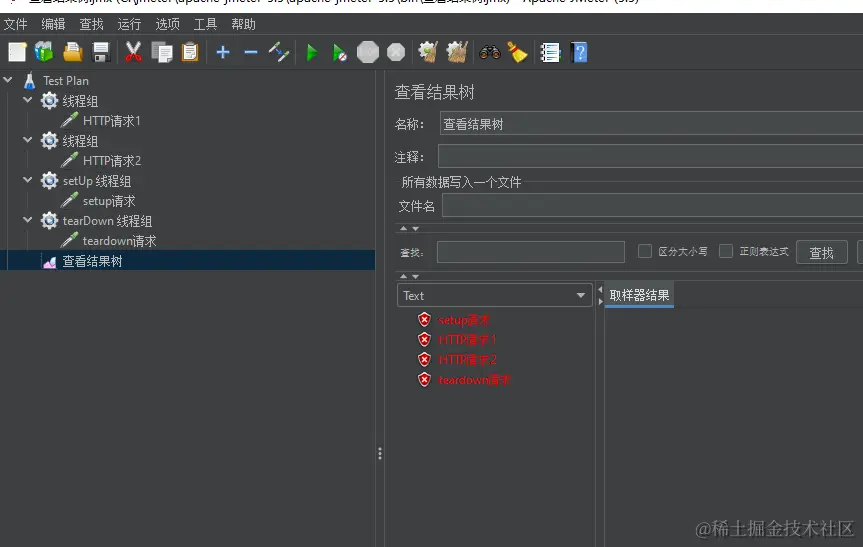This screenshot has height=547, width=863.
Task: Expand all nodes with plus icon
Action: click(223, 52)
